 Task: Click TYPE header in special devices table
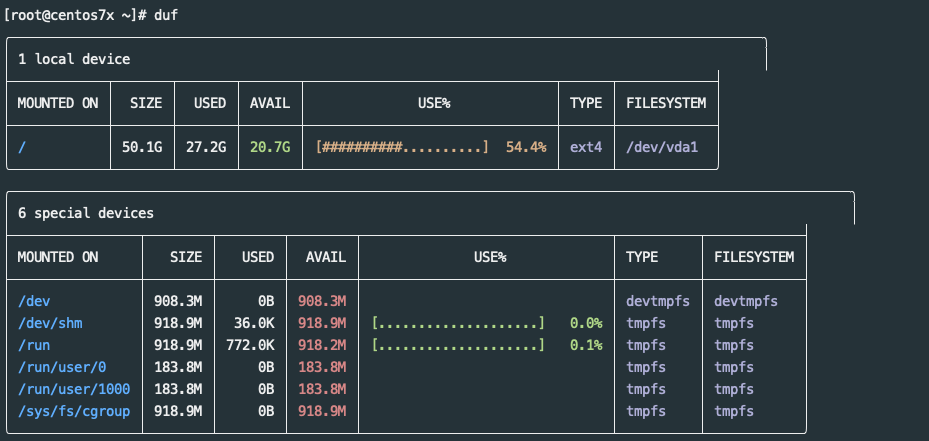point(642,257)
